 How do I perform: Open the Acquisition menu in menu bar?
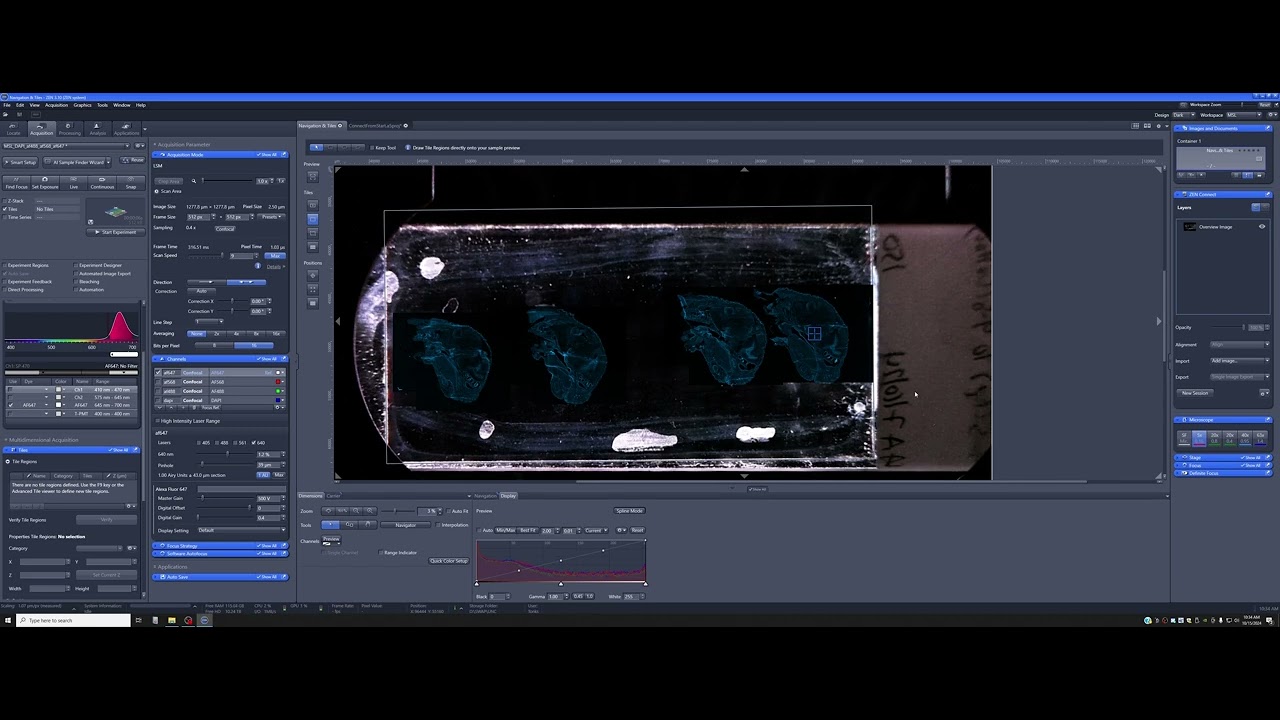pyautogui.click(x=56, y=105)
